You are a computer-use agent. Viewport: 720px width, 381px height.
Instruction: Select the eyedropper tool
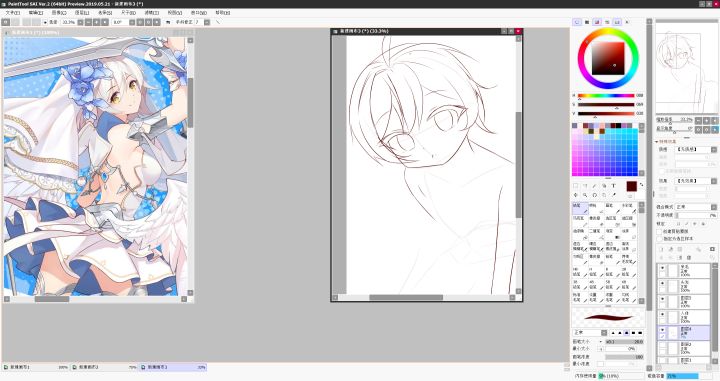[614, 195]
